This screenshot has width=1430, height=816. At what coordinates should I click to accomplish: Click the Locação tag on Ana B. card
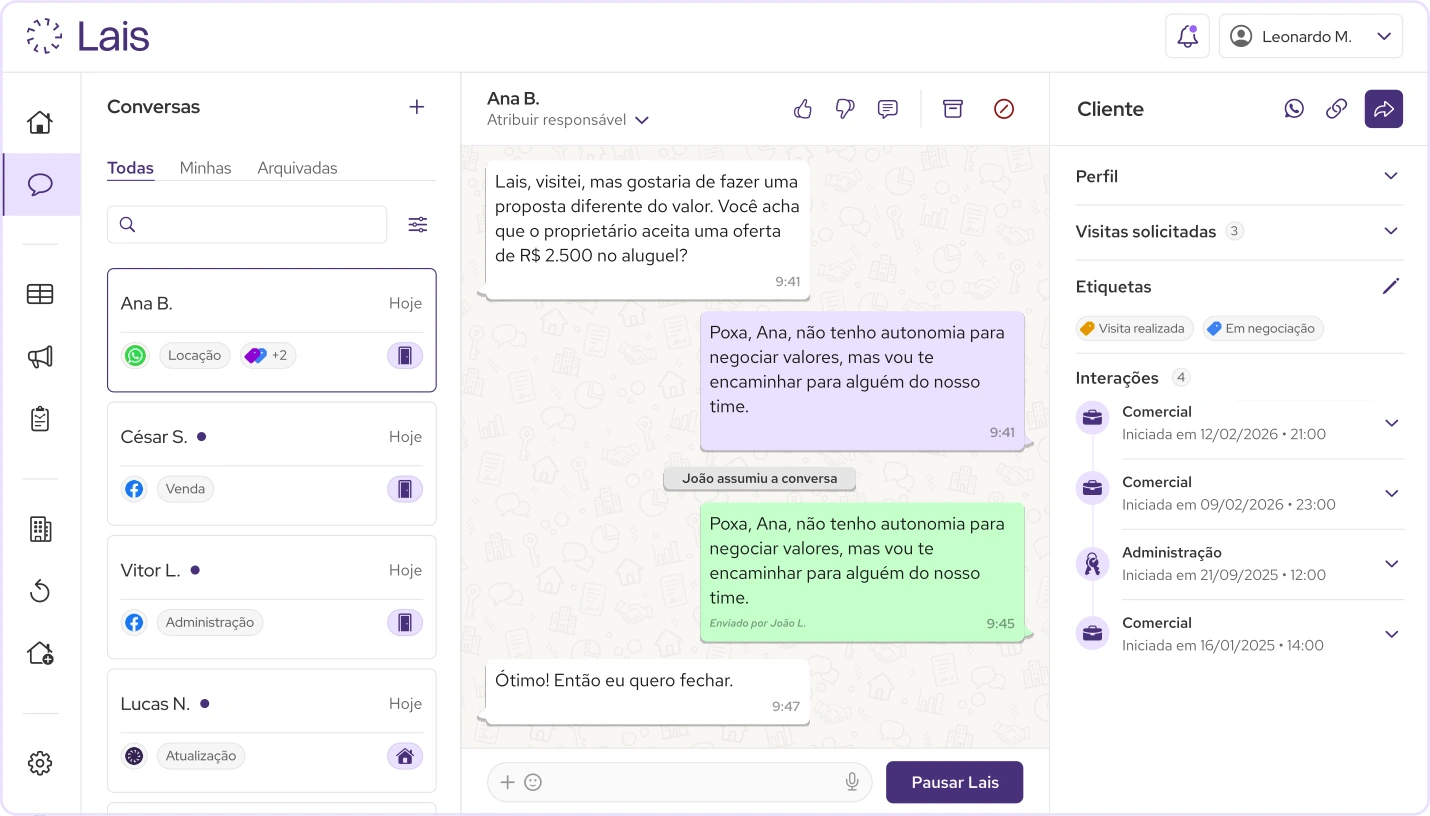(195, 355)
